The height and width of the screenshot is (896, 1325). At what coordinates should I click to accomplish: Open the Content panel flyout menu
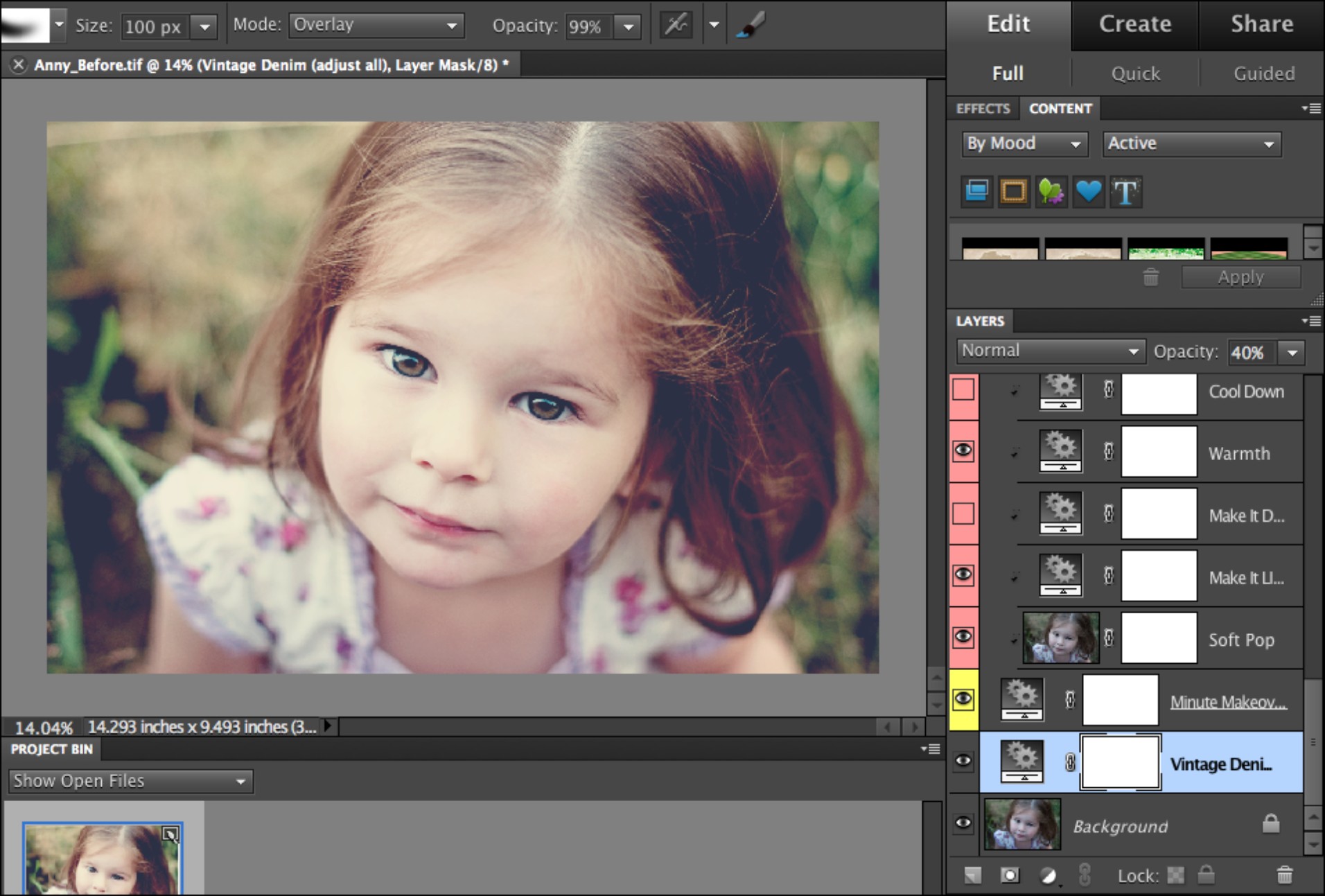[x=1311, y=108]
